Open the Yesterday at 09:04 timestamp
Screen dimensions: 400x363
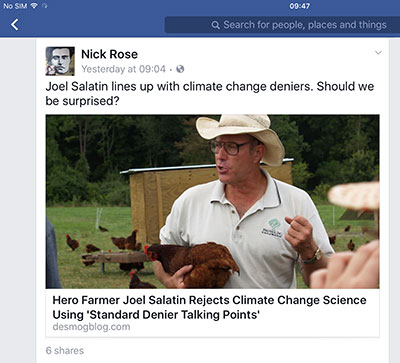point(123,69)
